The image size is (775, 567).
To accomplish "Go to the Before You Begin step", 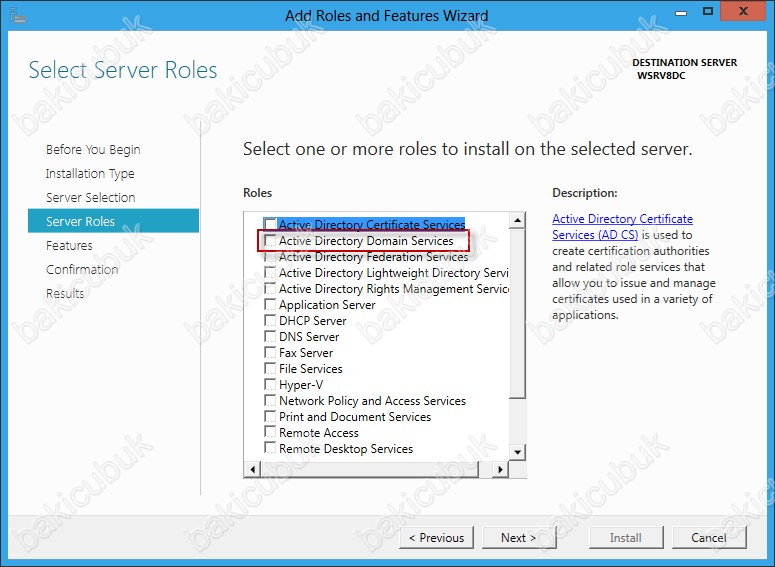I will [x=93, y=149].
